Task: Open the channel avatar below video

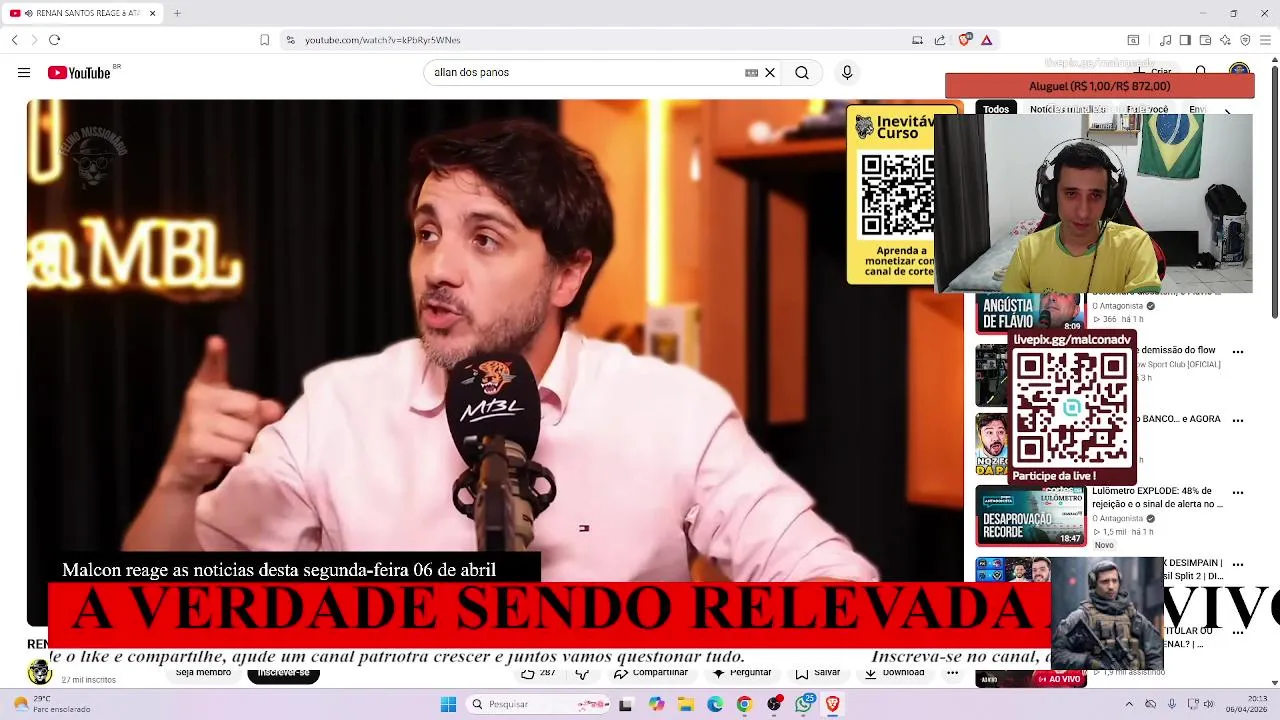Action: click(x=39, y=672)
